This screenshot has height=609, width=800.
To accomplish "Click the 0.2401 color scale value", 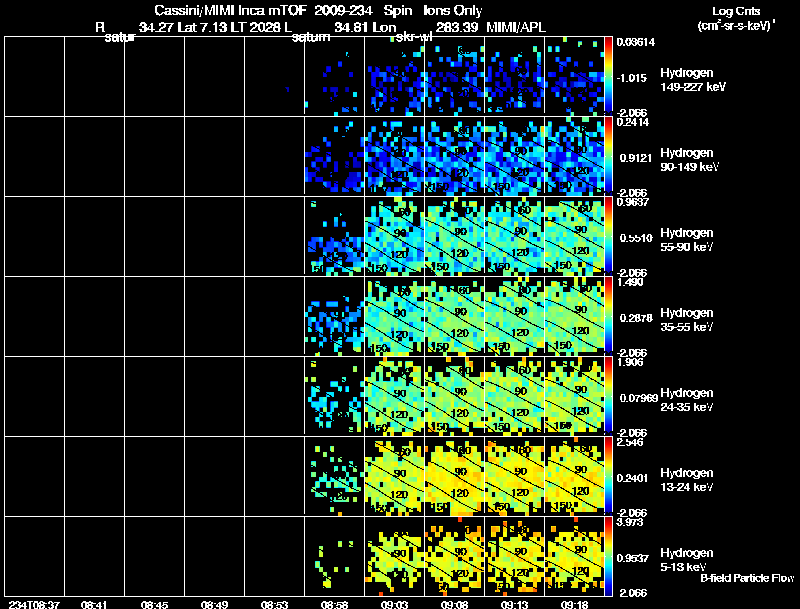I will [636, 478].
